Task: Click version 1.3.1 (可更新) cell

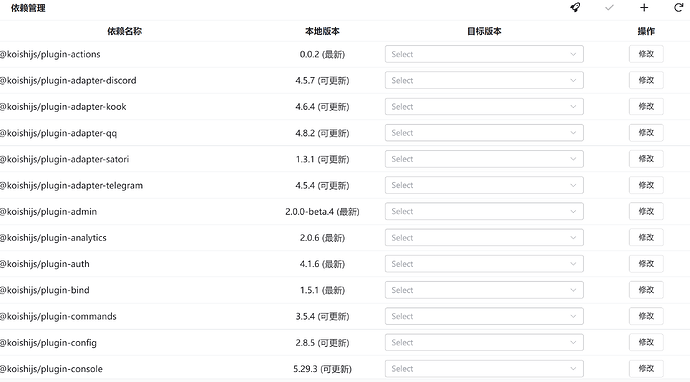Action: pyautogui.click(x=323, y=159)
